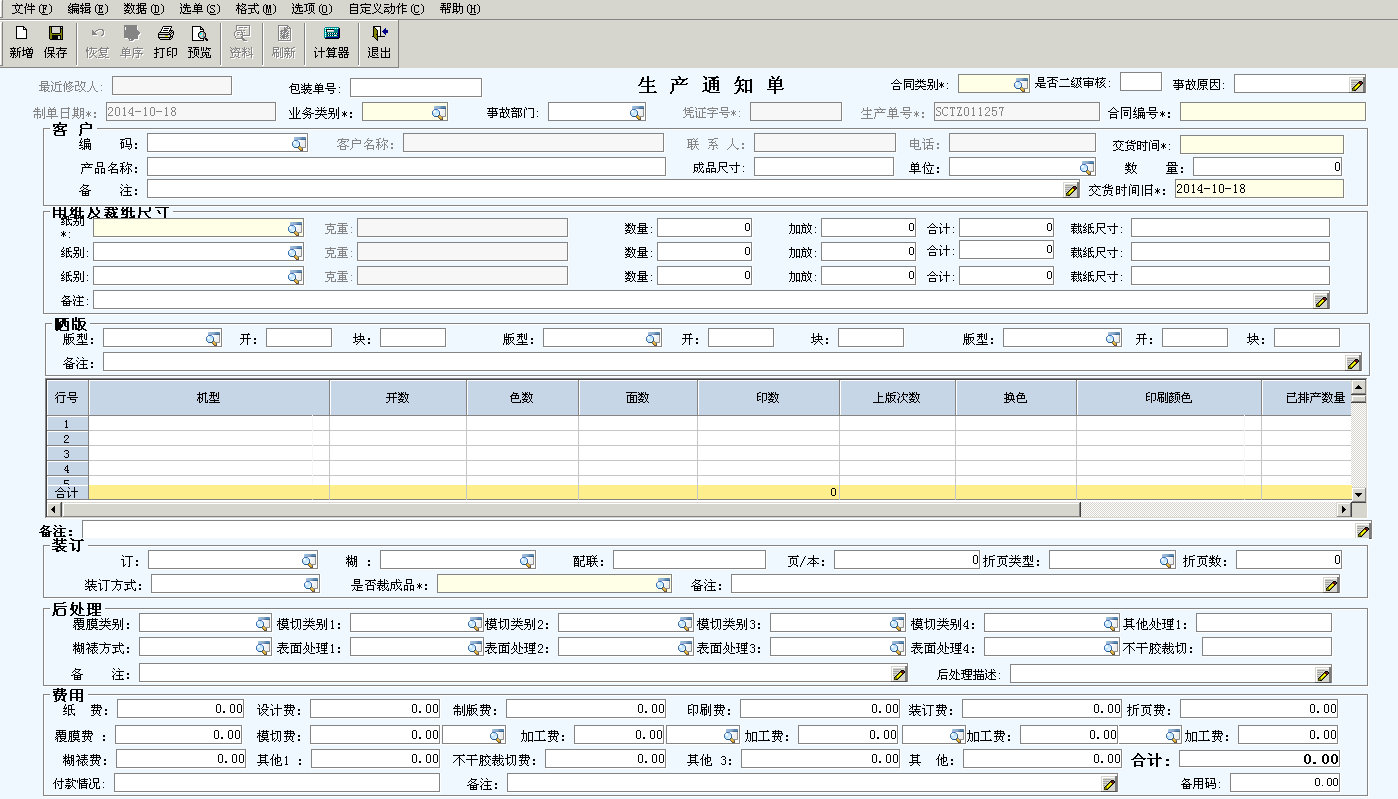Viewport: 1398px width, 799px height.
Task: Click the 退出 (Exit) toolbar icon
Action: pos(379,42)
